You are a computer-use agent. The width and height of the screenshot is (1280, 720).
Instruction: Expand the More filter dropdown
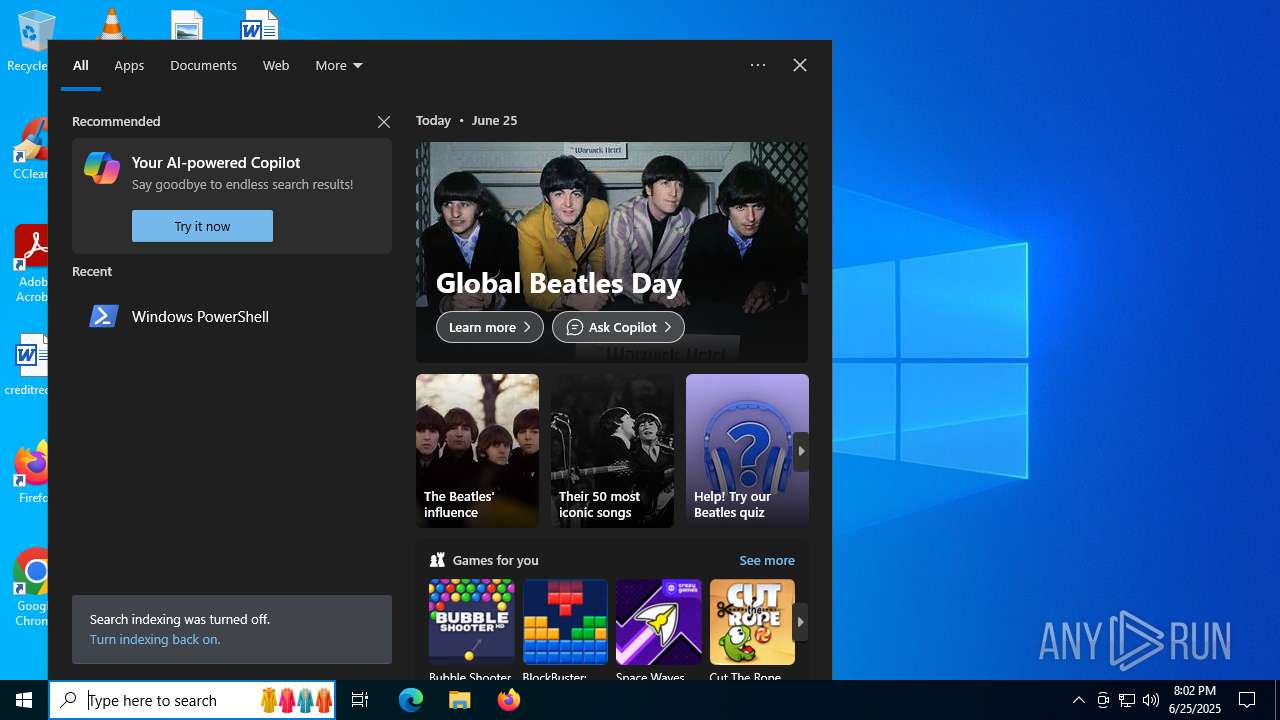[x=339, y=65]
